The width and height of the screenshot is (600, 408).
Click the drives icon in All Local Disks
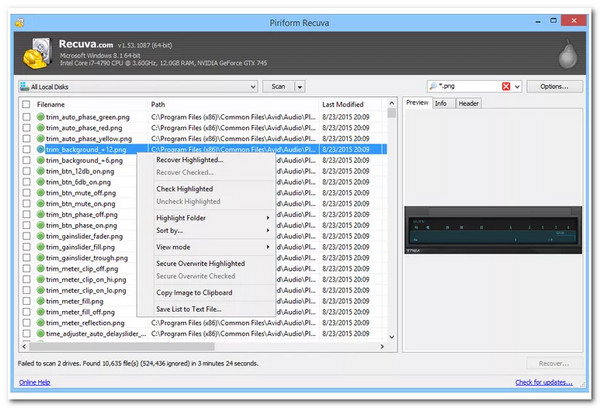(24, 86)
